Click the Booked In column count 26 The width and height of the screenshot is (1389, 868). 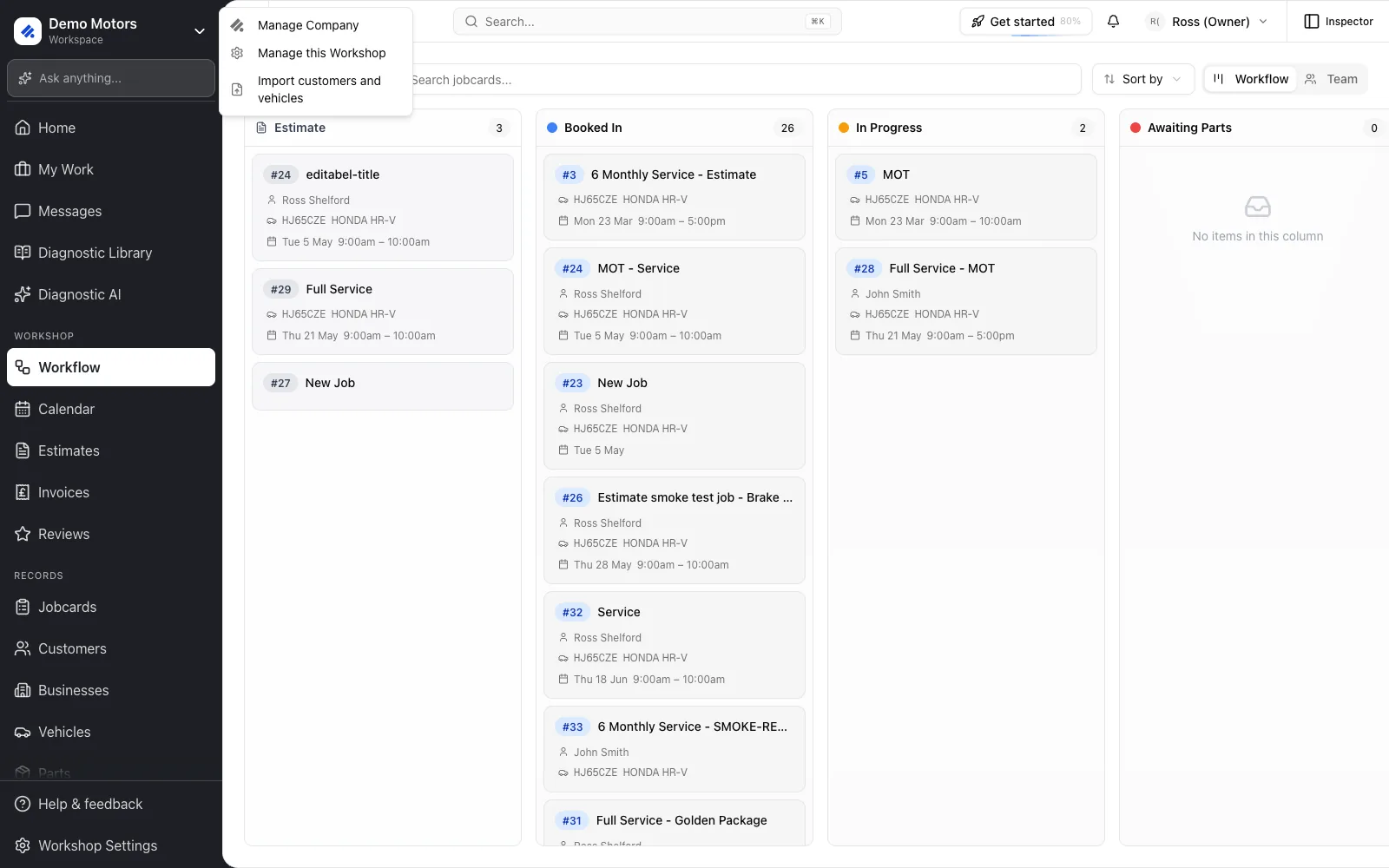tap(787, 128)
